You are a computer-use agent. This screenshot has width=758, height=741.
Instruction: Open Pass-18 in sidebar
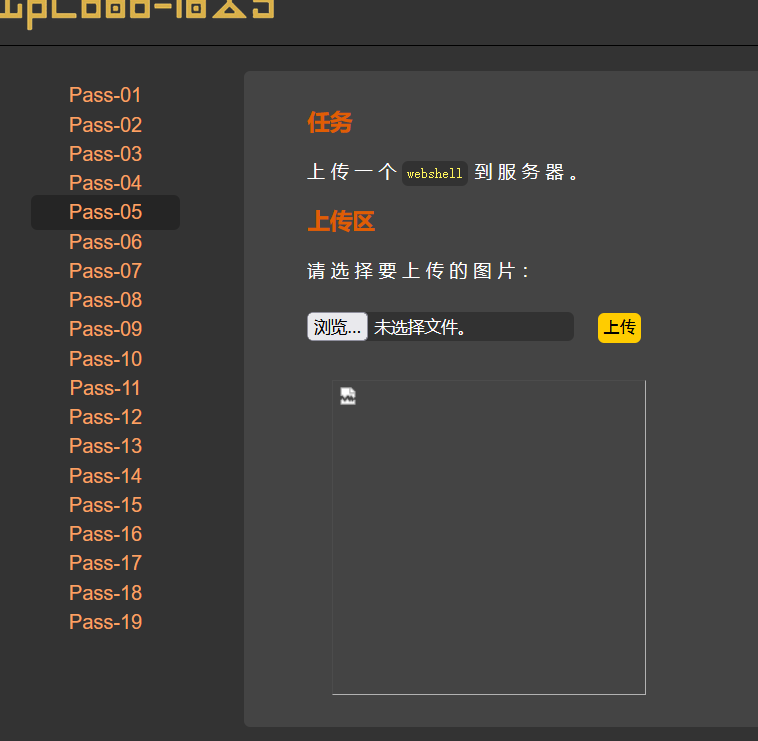click(105, 593)
